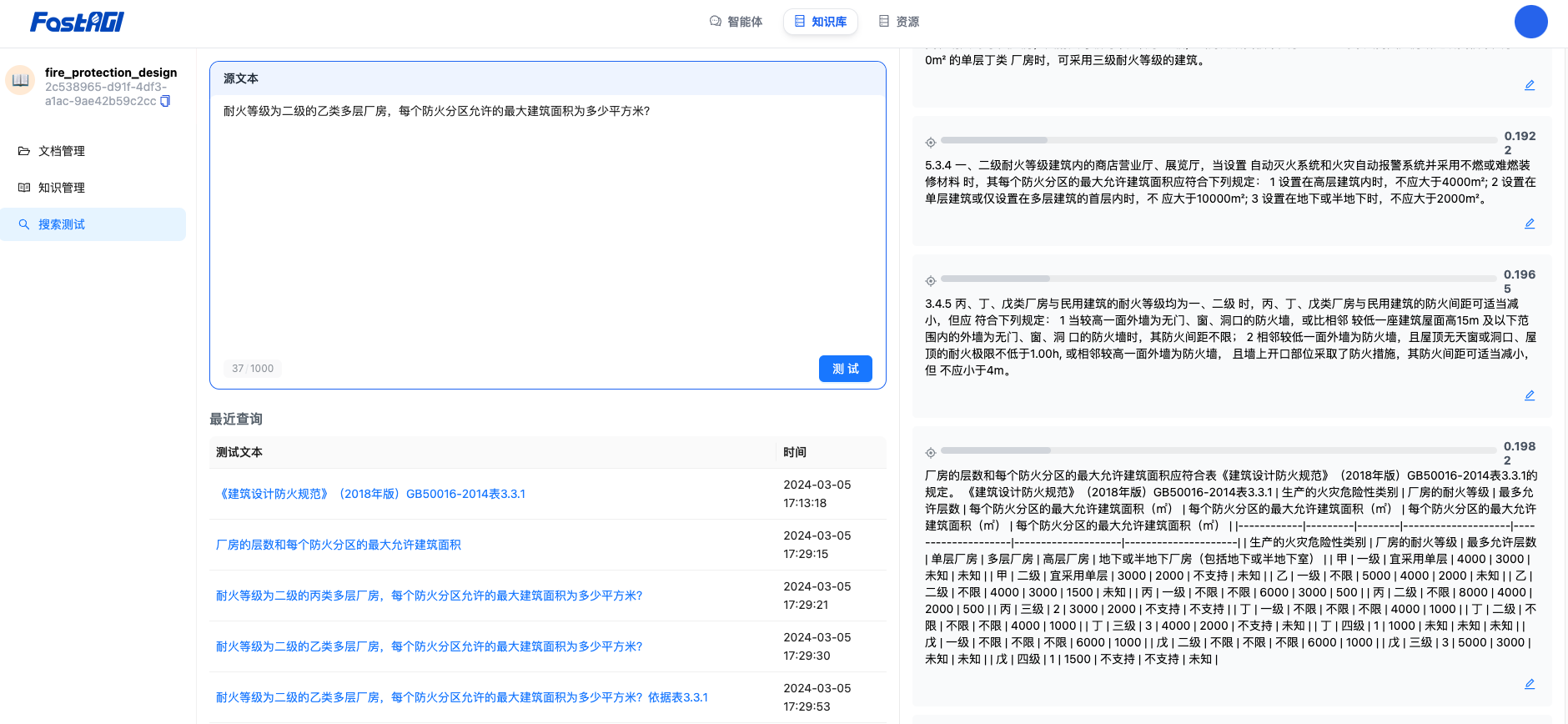The height and width of the screenshot is (724, 1568).
Task: Click the 3.4.5 result text
Action: (x=1230, y=337)
